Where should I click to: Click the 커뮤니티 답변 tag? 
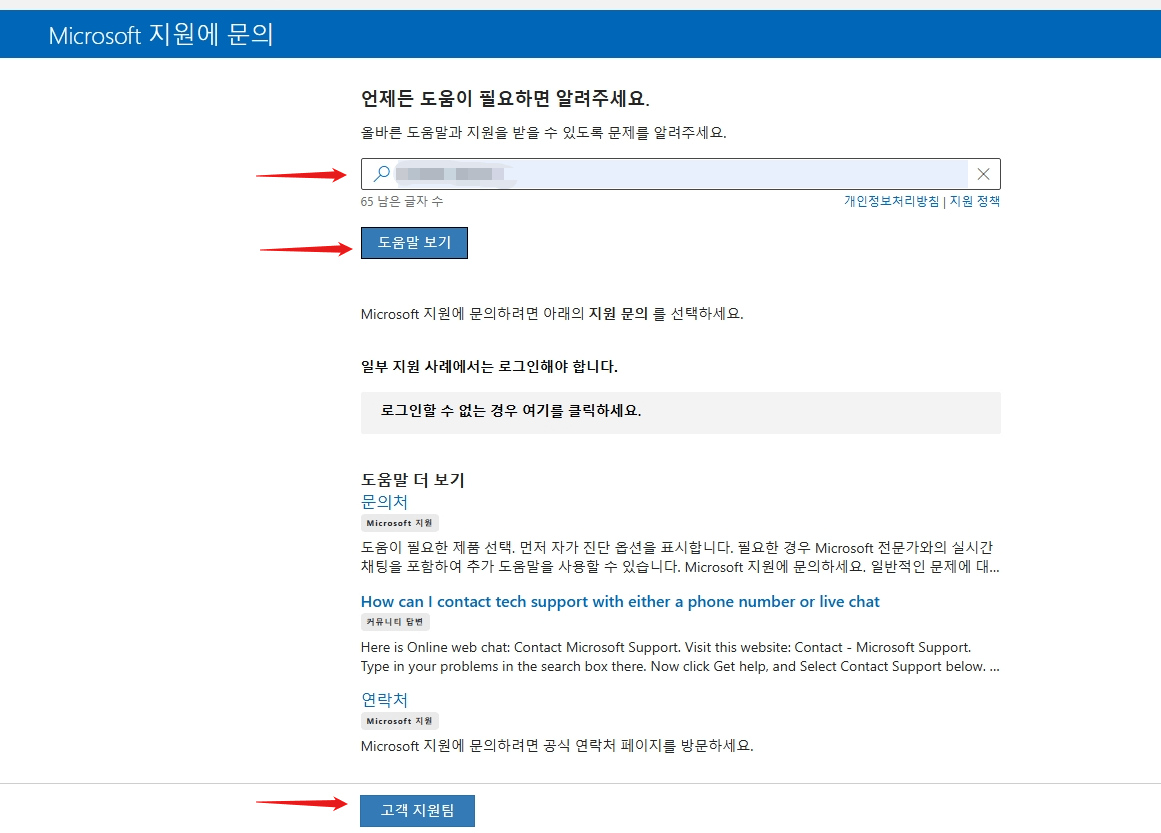pyautogui.click(x=395, y=622)
